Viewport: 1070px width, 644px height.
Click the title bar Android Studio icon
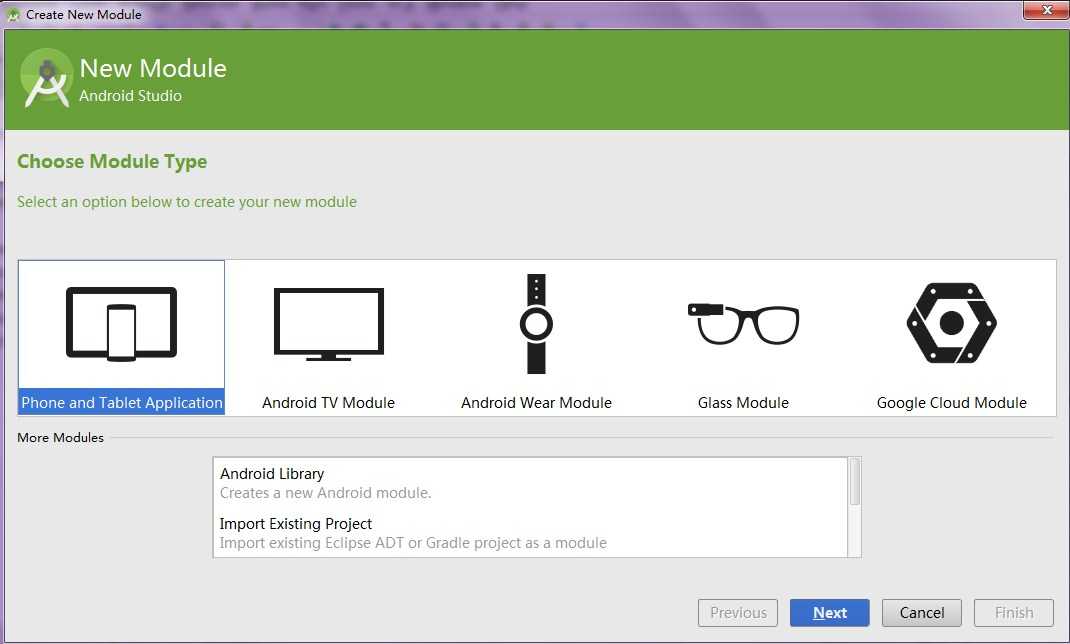[12, 14]
